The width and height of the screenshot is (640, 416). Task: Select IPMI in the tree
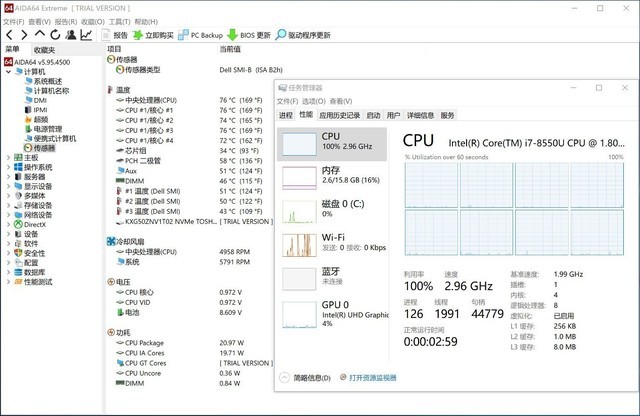point(36,110)
